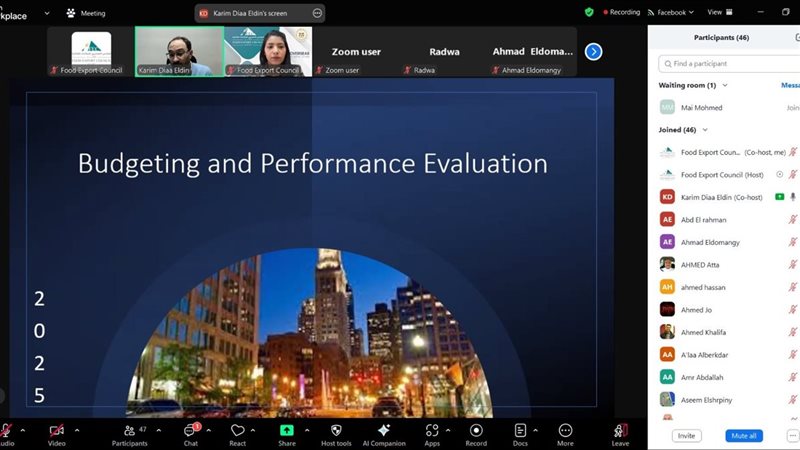Open the Facebook live stream dropdown

click(x=671, y=12)
